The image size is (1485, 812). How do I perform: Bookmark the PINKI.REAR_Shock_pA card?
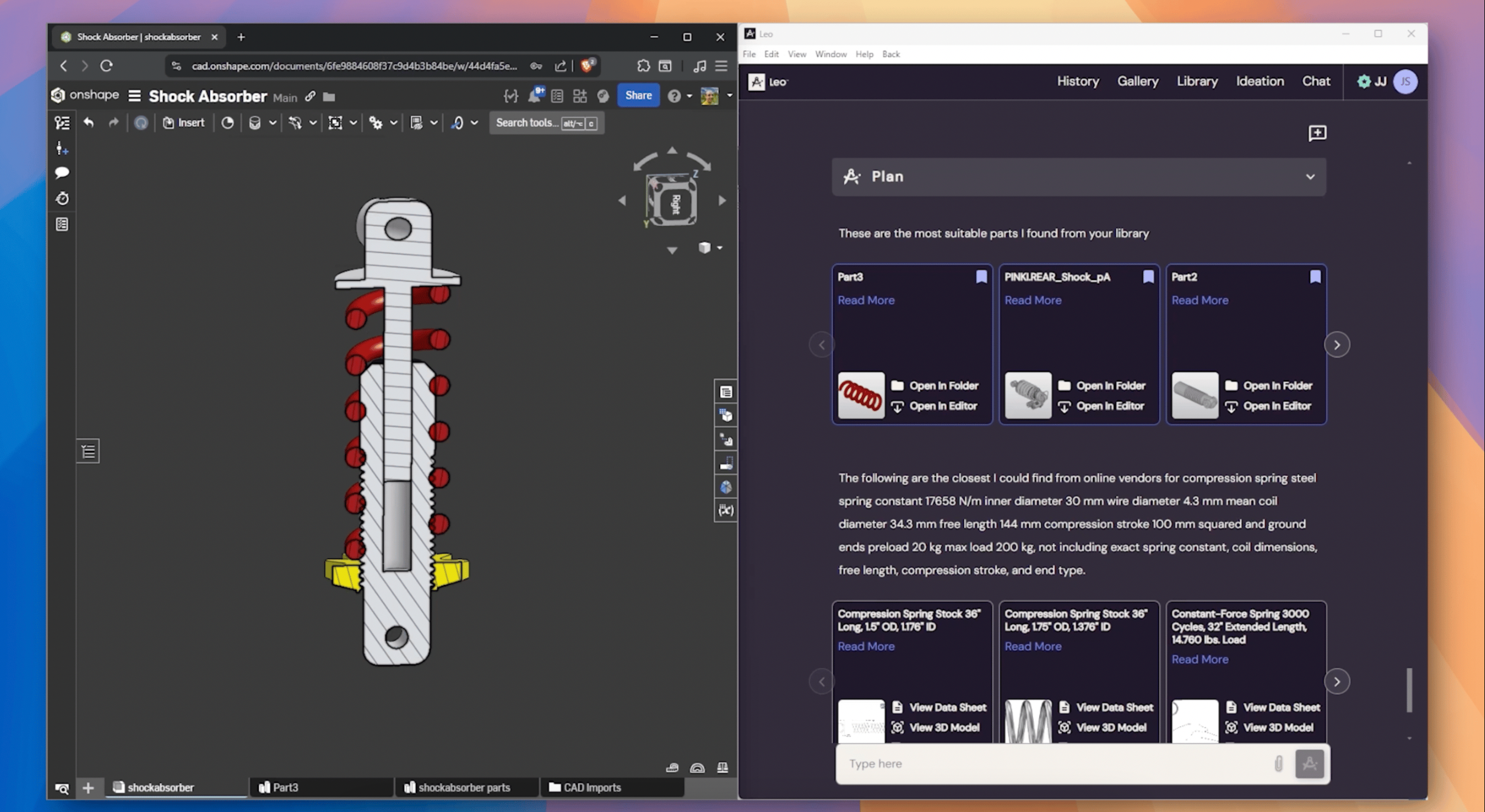tap(1147, 277)
